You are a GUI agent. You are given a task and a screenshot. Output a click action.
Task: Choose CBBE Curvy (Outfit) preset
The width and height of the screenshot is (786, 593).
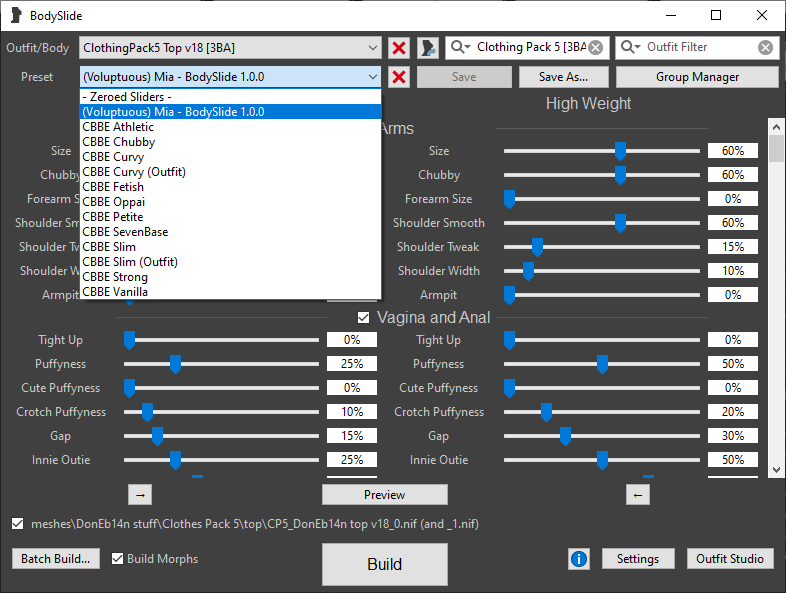pyautogui.click(x=231, y=172)
